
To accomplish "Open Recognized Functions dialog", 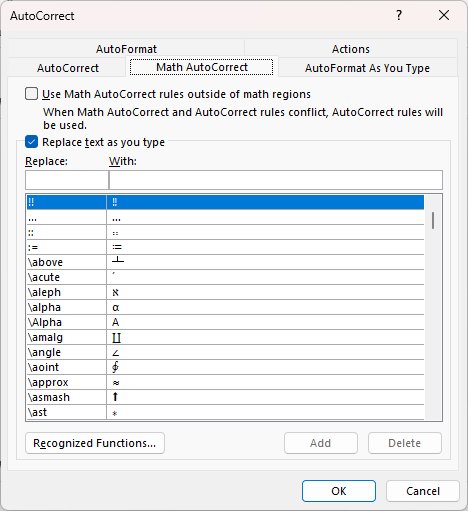I will click(x=95, y=443).
